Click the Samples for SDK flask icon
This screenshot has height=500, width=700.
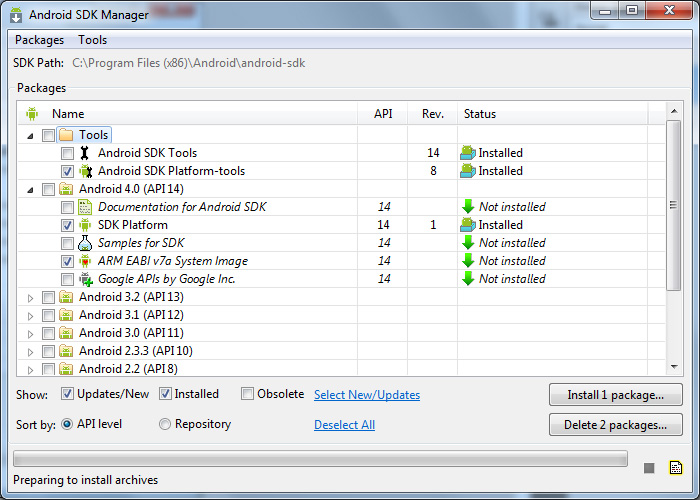(x=85, y=243)
